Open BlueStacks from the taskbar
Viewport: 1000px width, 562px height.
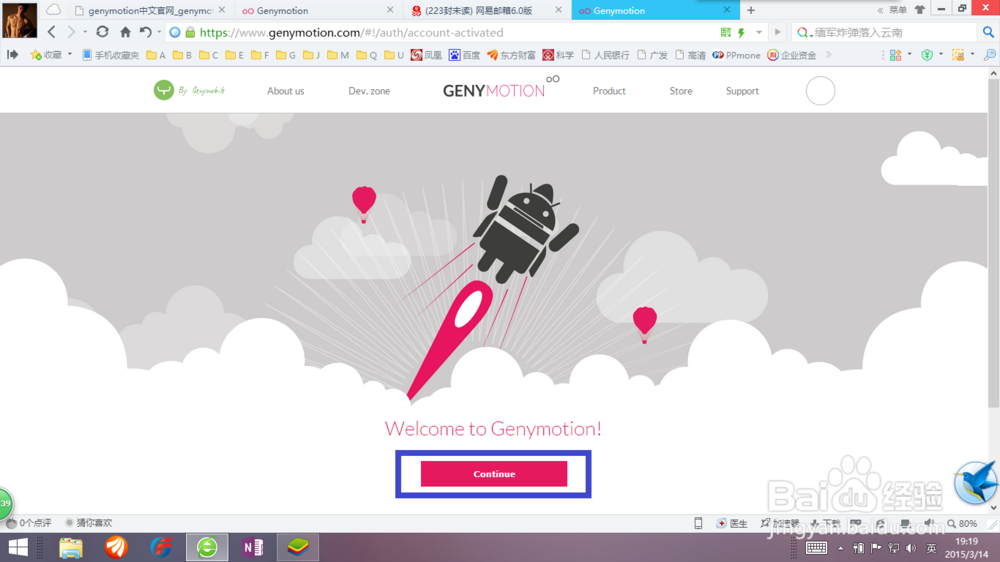pyautogui.click(x=298, y=547)
